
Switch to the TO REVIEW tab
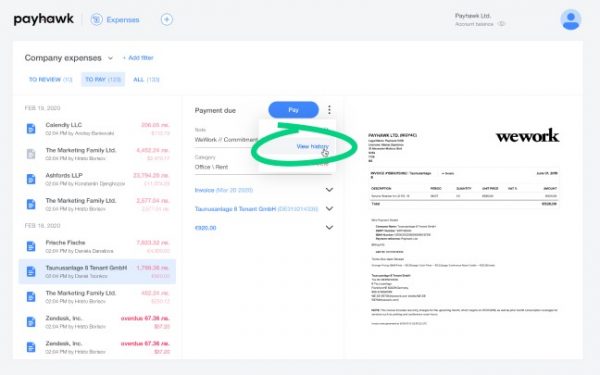click(51, 79)
